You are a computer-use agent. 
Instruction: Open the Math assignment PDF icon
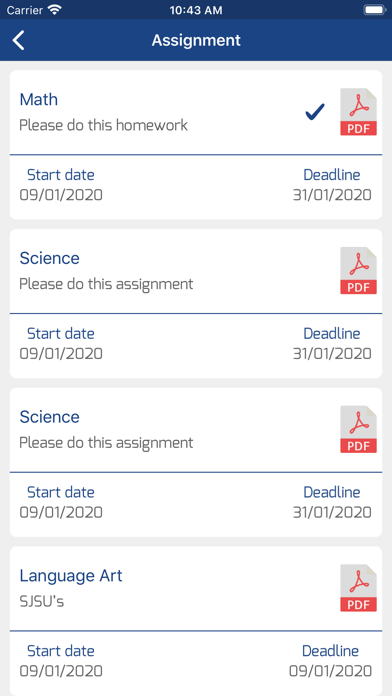358,111
